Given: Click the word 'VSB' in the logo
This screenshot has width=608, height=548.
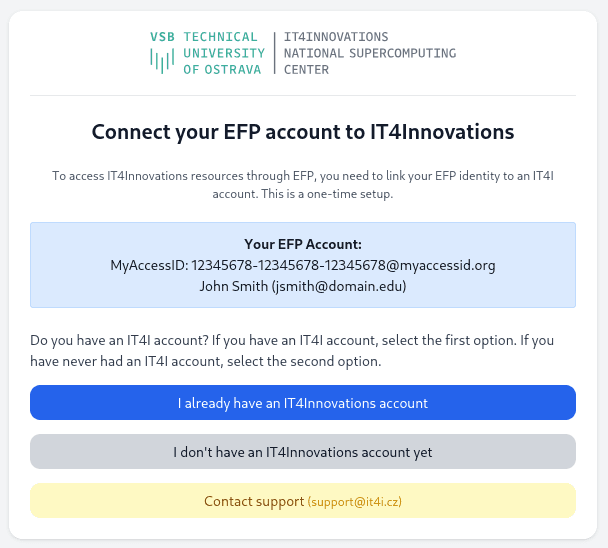Looking at the screenshot, I should 162,37.
